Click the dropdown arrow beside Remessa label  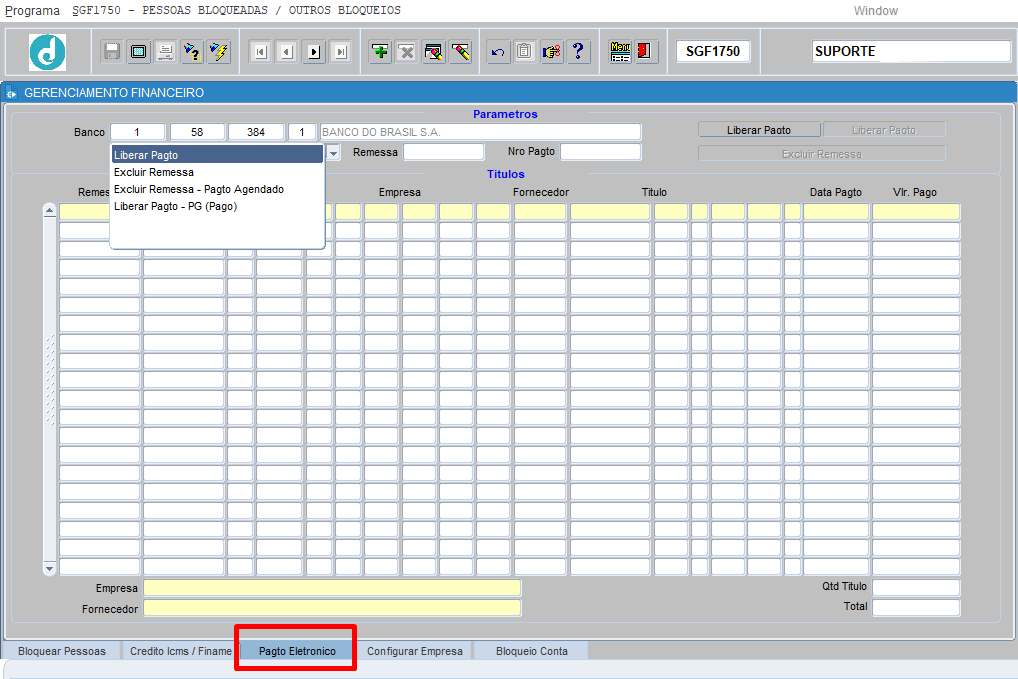point(333,153)
